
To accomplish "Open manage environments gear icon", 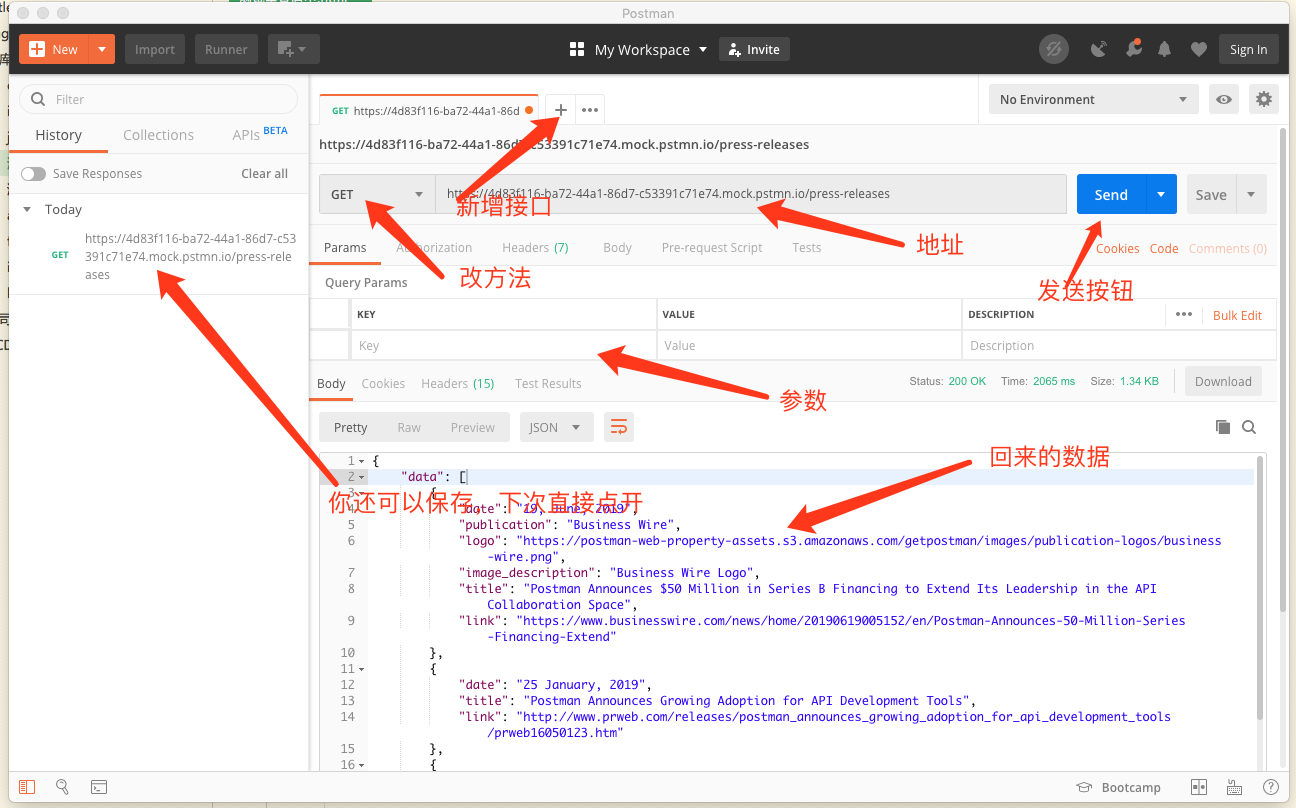I will click(1264, 99).
